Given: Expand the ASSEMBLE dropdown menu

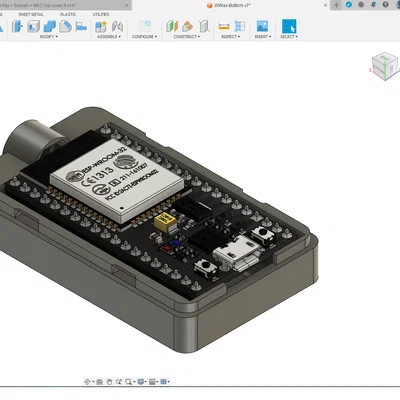Looking at the screenshot, I should (x=109, y=37).
